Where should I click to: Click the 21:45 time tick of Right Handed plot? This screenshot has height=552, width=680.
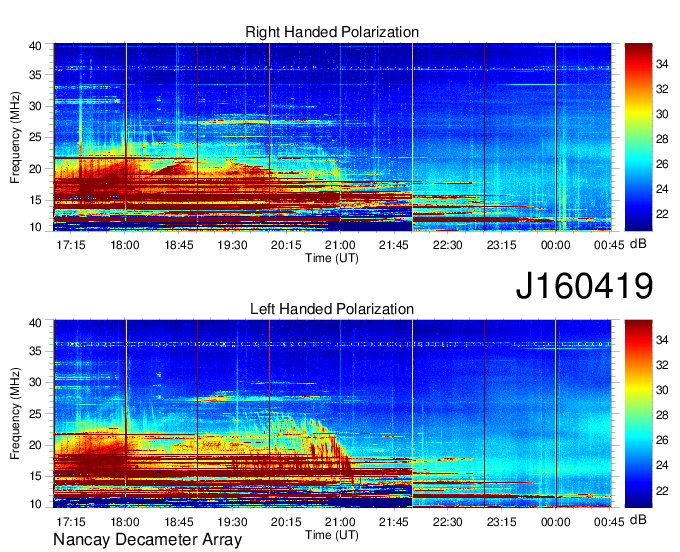[x=394, y=245]
